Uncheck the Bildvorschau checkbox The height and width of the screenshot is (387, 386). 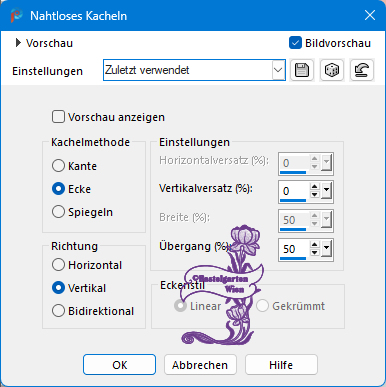pos(295,43)
